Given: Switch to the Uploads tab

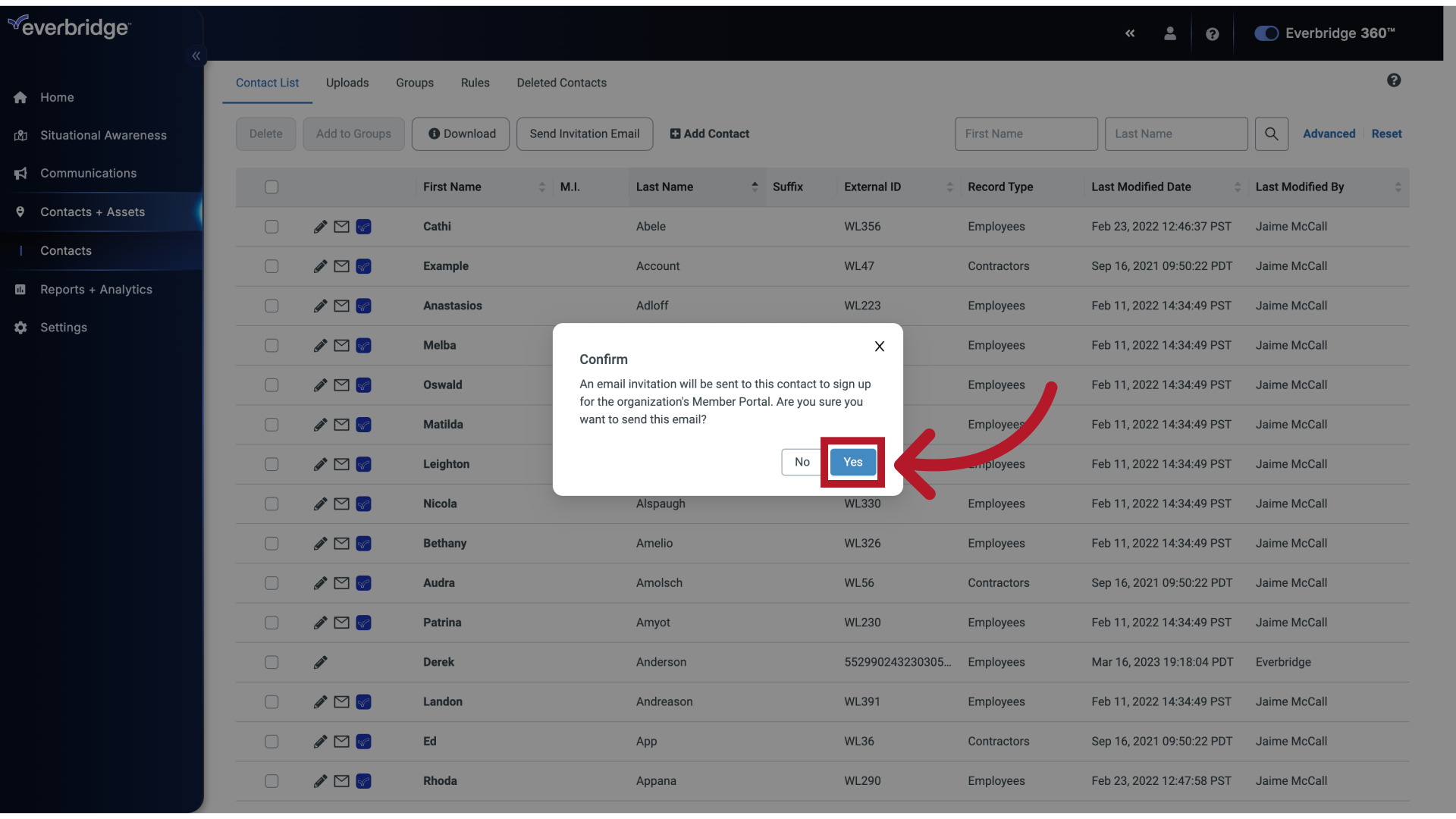Looking at the screenshot, I should (347, 83).
